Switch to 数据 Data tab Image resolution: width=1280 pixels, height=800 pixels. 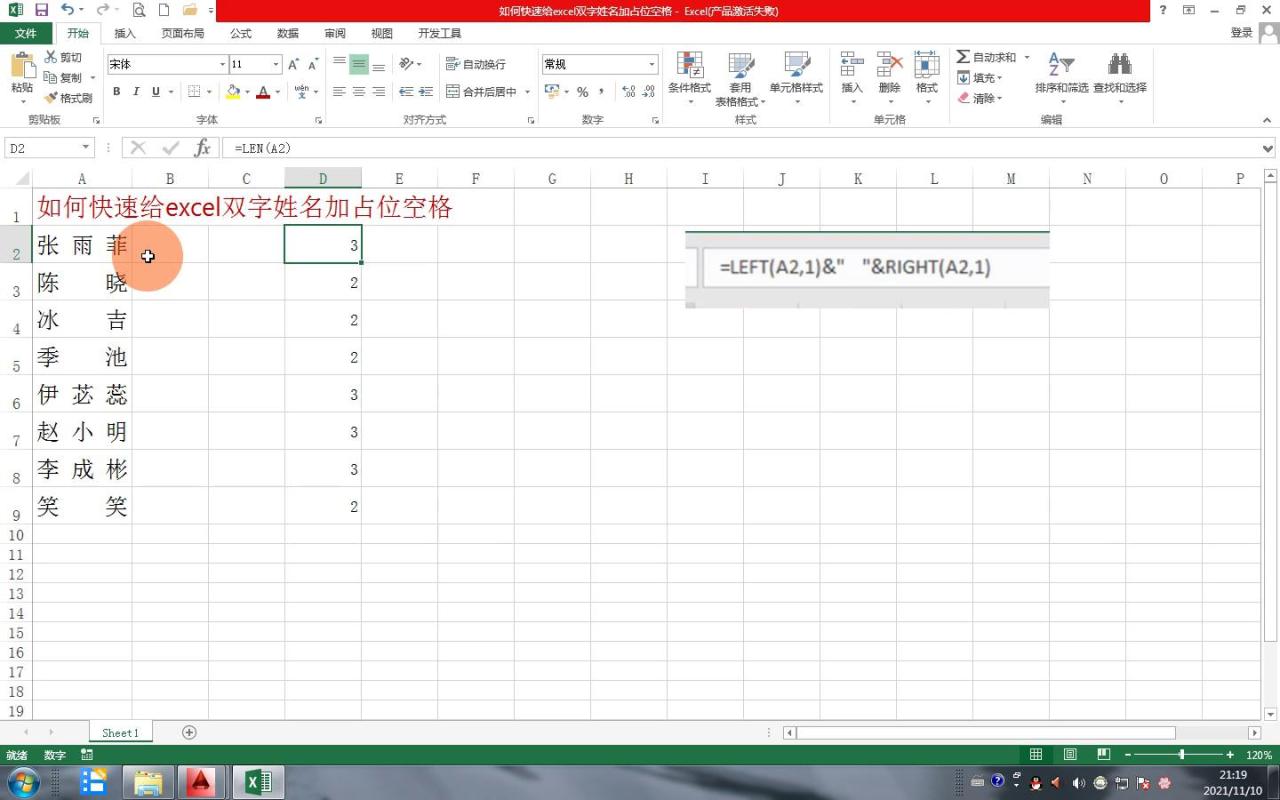tap(288, 33)
